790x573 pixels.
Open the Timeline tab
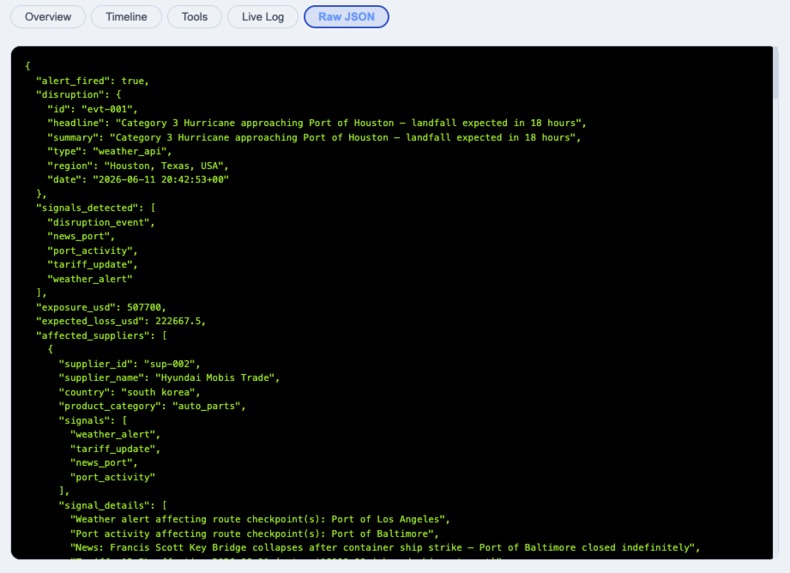(x=126, y=17)
